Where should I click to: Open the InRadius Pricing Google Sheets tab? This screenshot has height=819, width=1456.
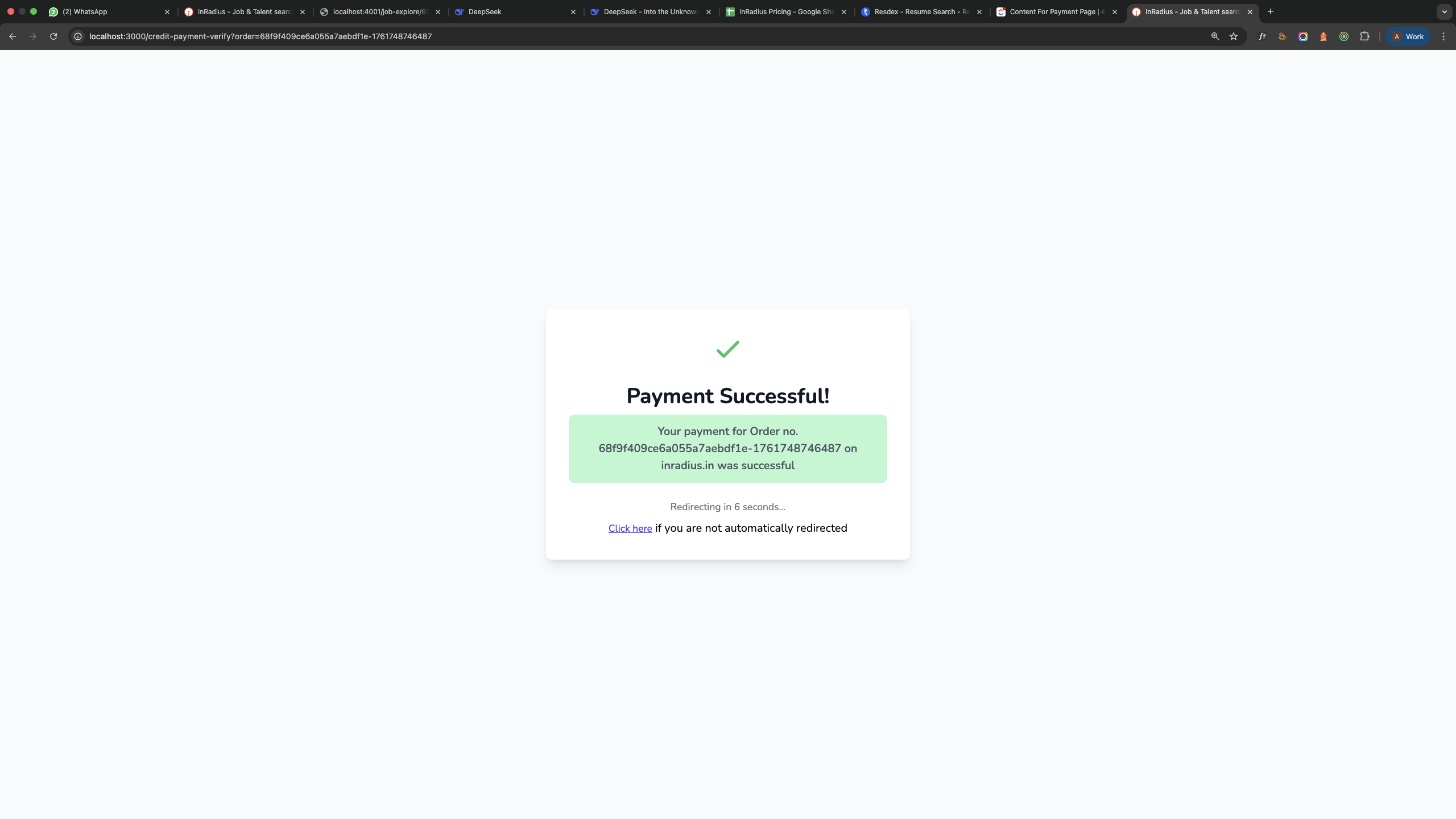click(785, 11)
